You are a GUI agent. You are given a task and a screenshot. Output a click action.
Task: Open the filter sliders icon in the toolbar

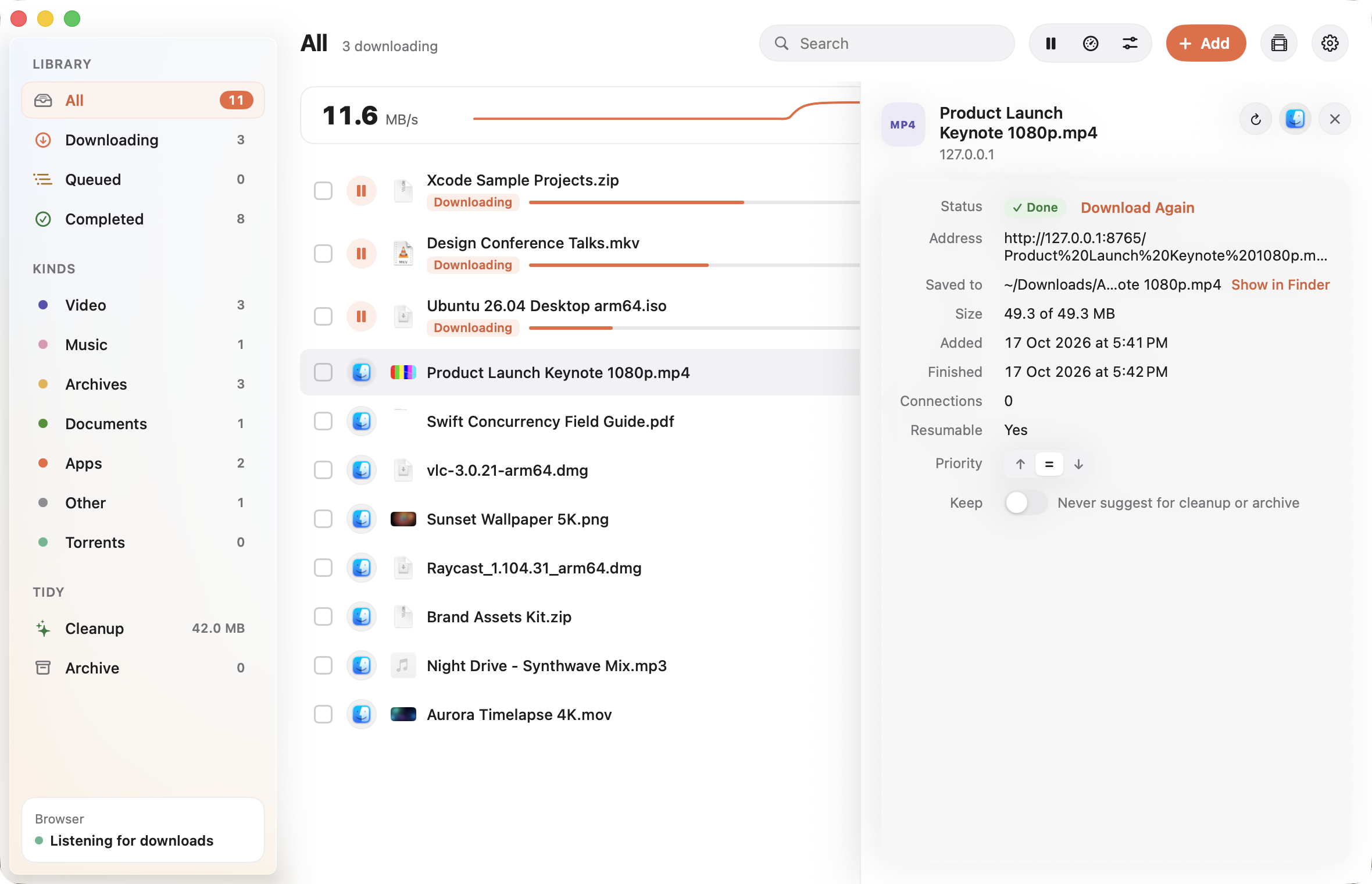pos(1130,43)
